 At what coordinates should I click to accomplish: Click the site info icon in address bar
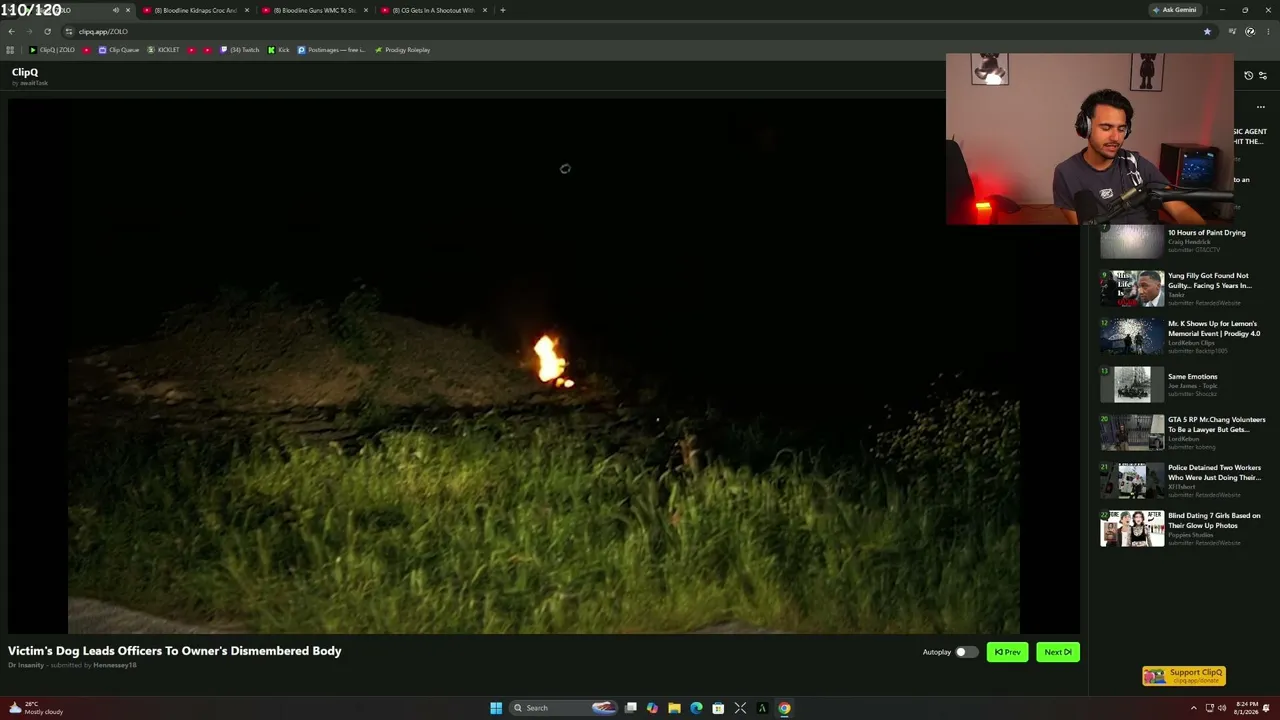(68, 31)
